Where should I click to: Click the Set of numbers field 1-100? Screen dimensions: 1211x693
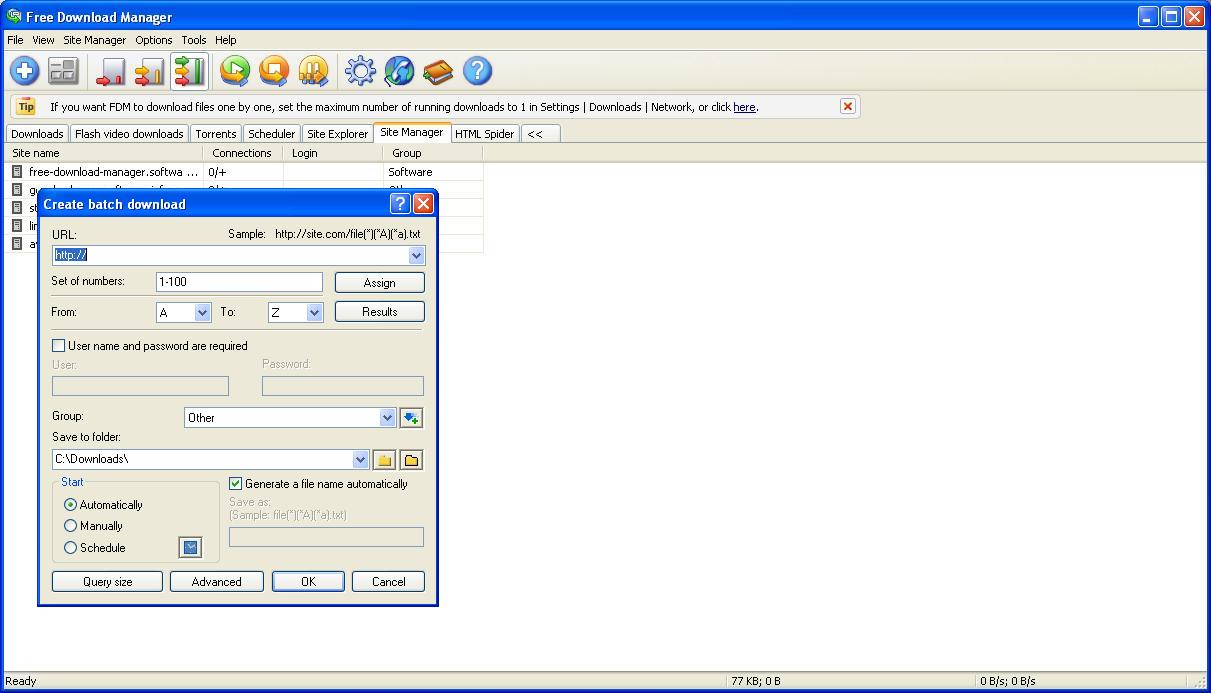pos(239,283)
